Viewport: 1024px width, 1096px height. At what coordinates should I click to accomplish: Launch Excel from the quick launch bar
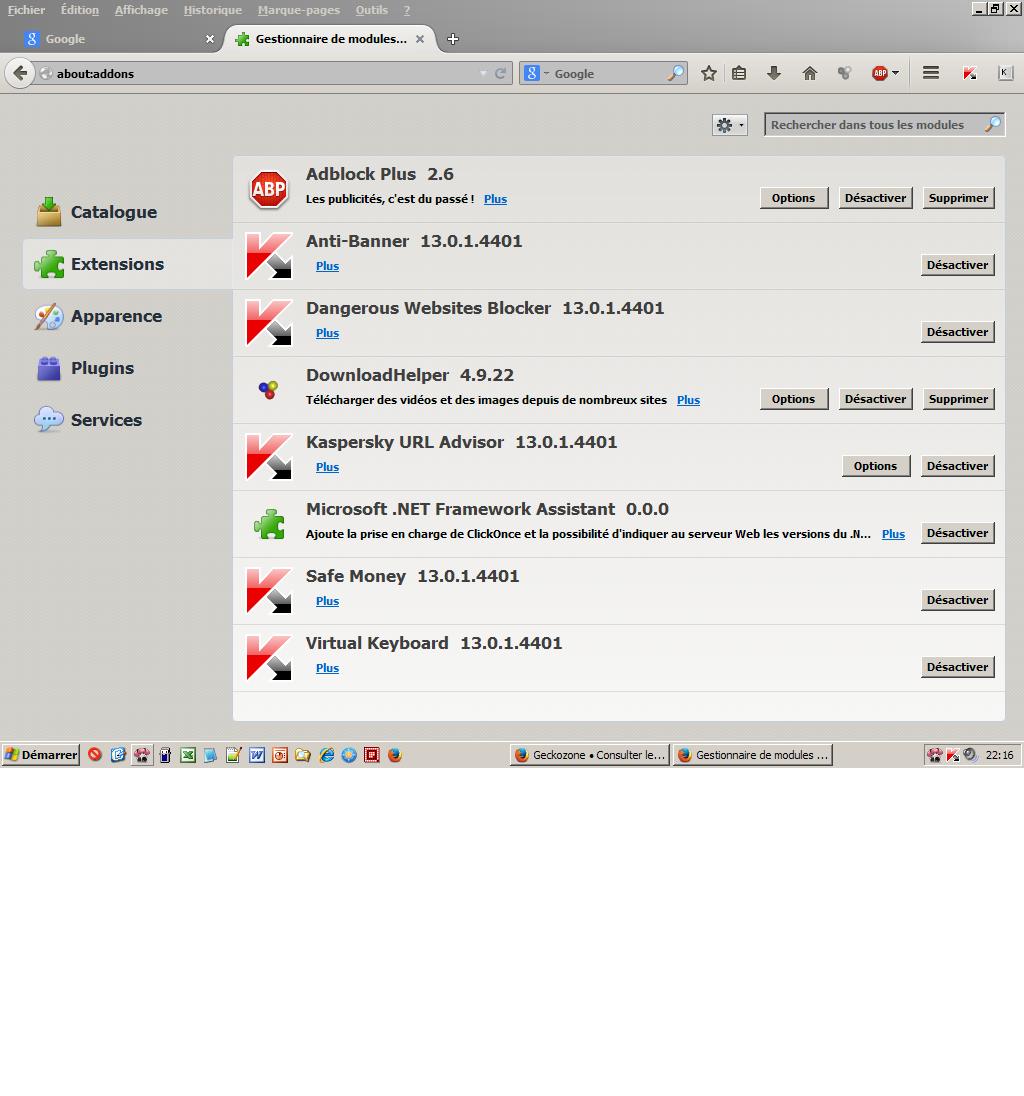pos(187,755)
